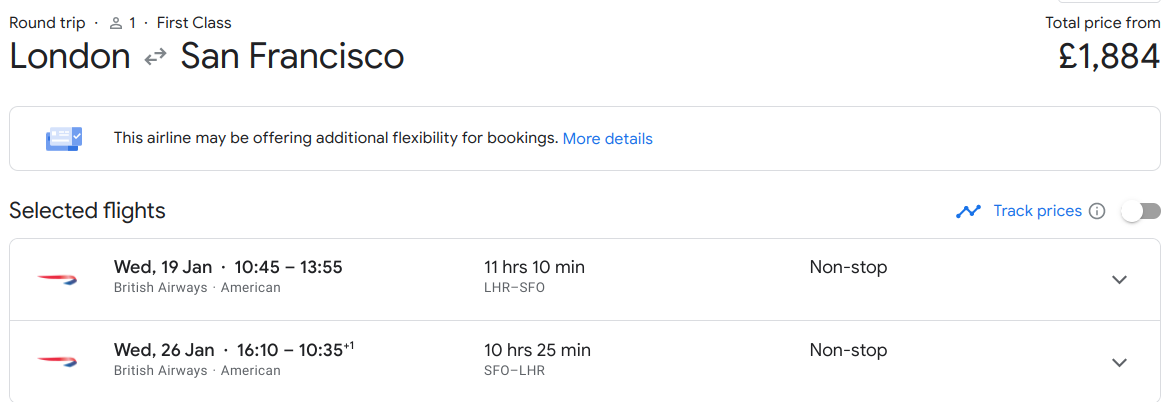The image size is (1165, 402).
Task: Click the passenger count person icon
Action: click(x=115, y=23)
